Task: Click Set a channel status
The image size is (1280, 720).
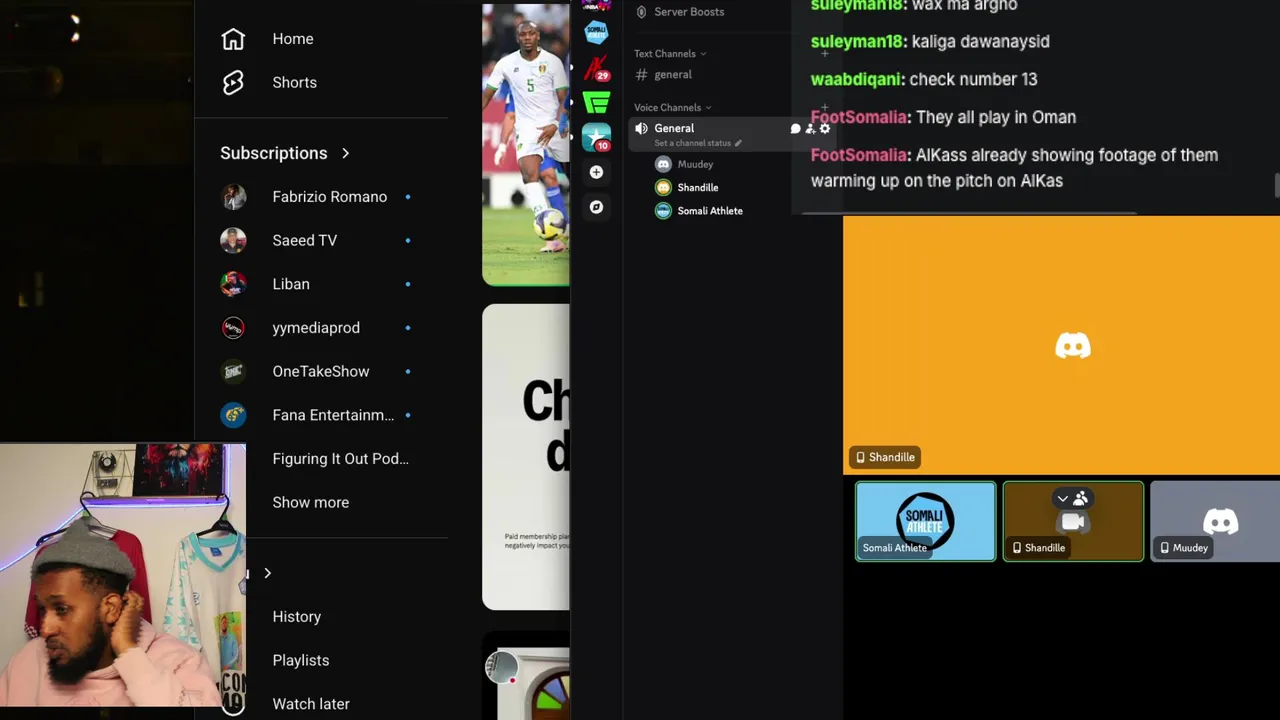Action: pos(697,143)
